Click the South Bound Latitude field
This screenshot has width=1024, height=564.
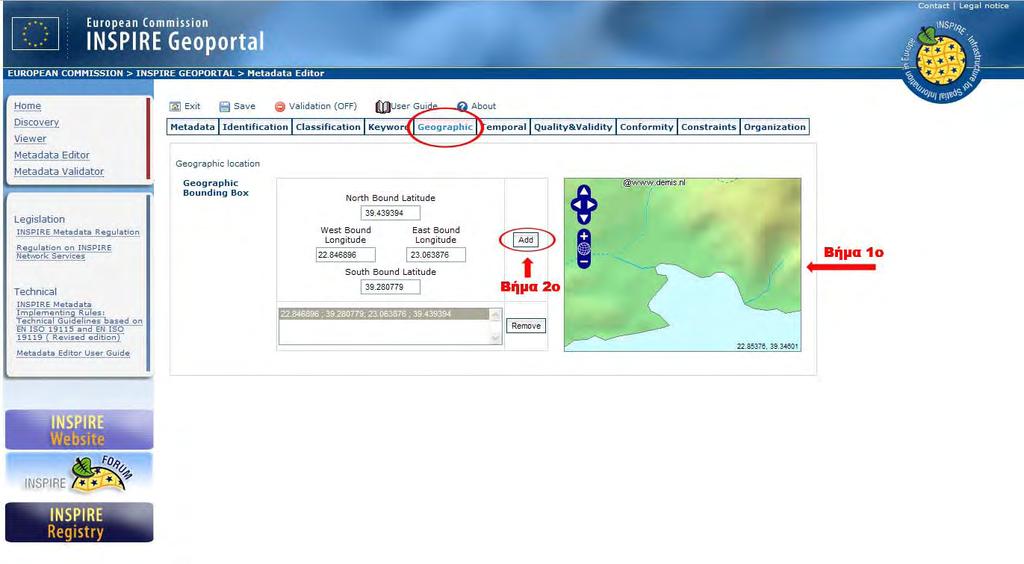(x=391, y=287)
